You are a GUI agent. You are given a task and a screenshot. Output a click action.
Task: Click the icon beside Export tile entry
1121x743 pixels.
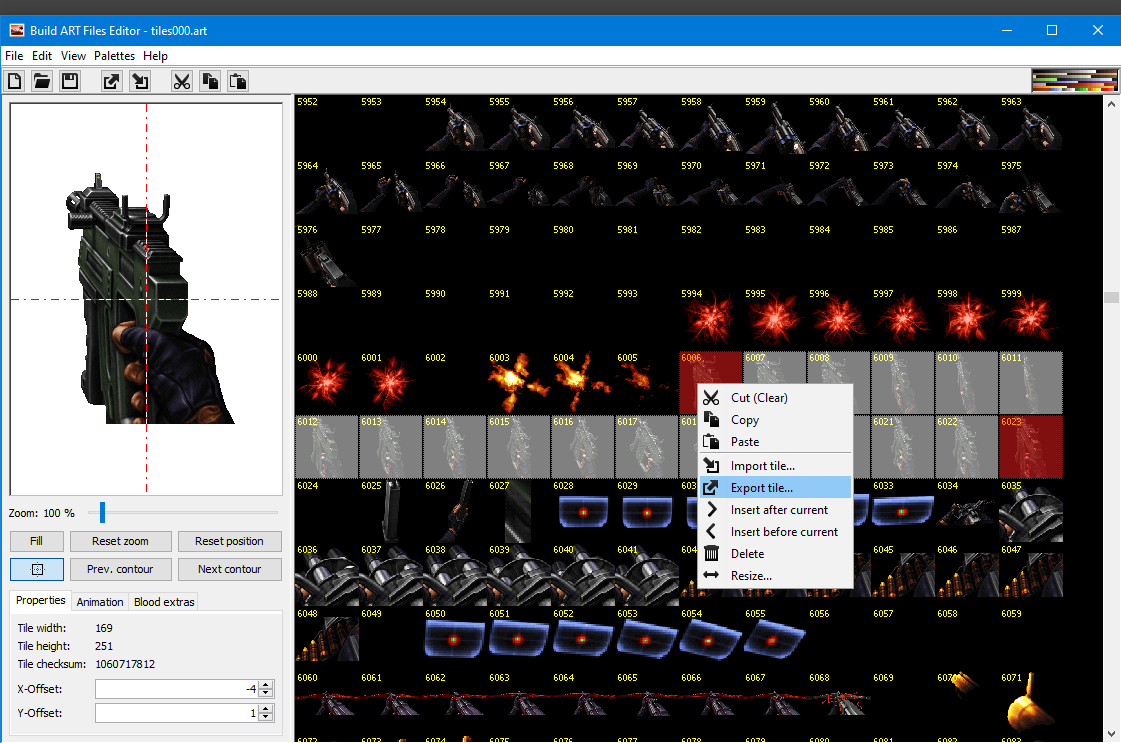pos(711,488)
